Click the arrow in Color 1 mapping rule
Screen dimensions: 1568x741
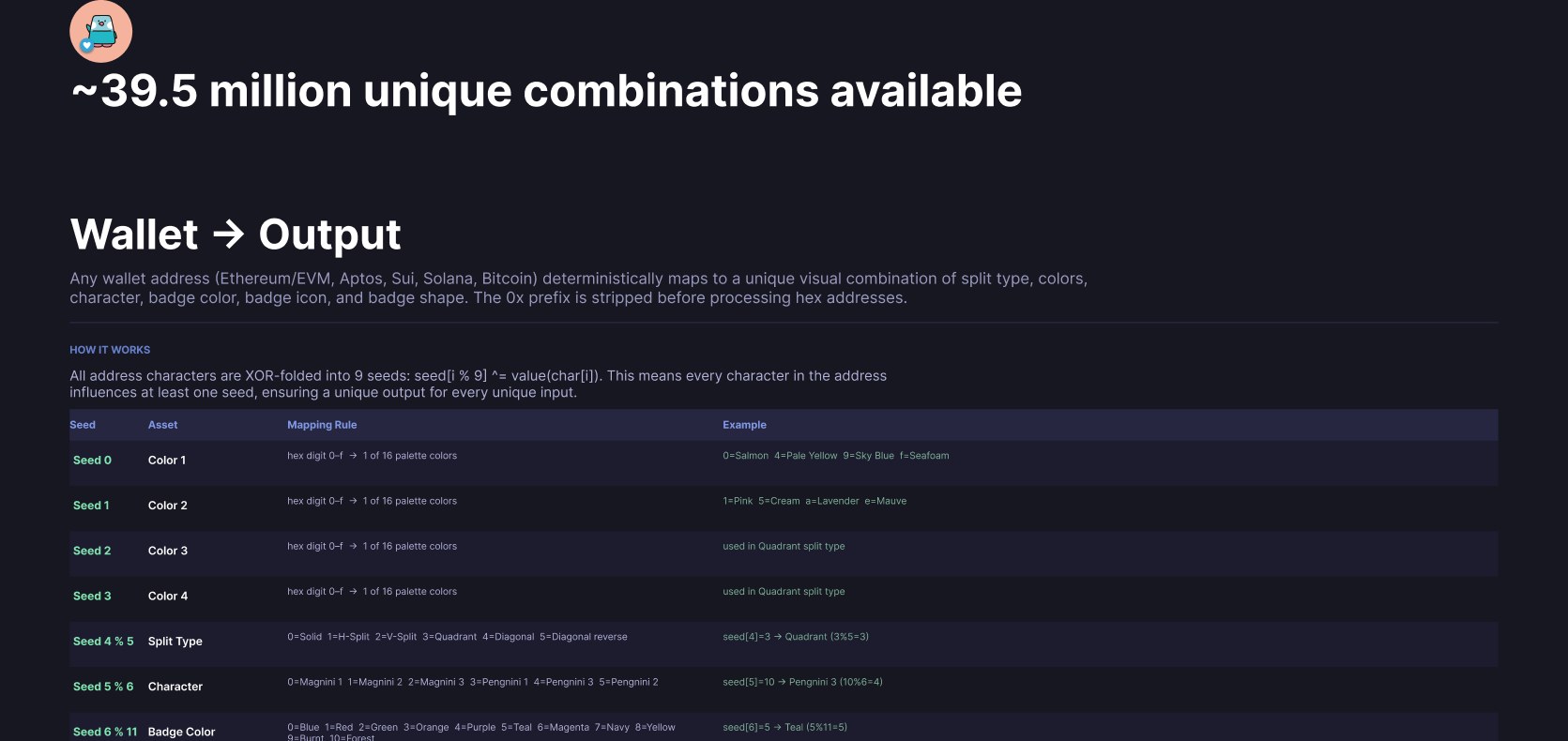(353, 456)
